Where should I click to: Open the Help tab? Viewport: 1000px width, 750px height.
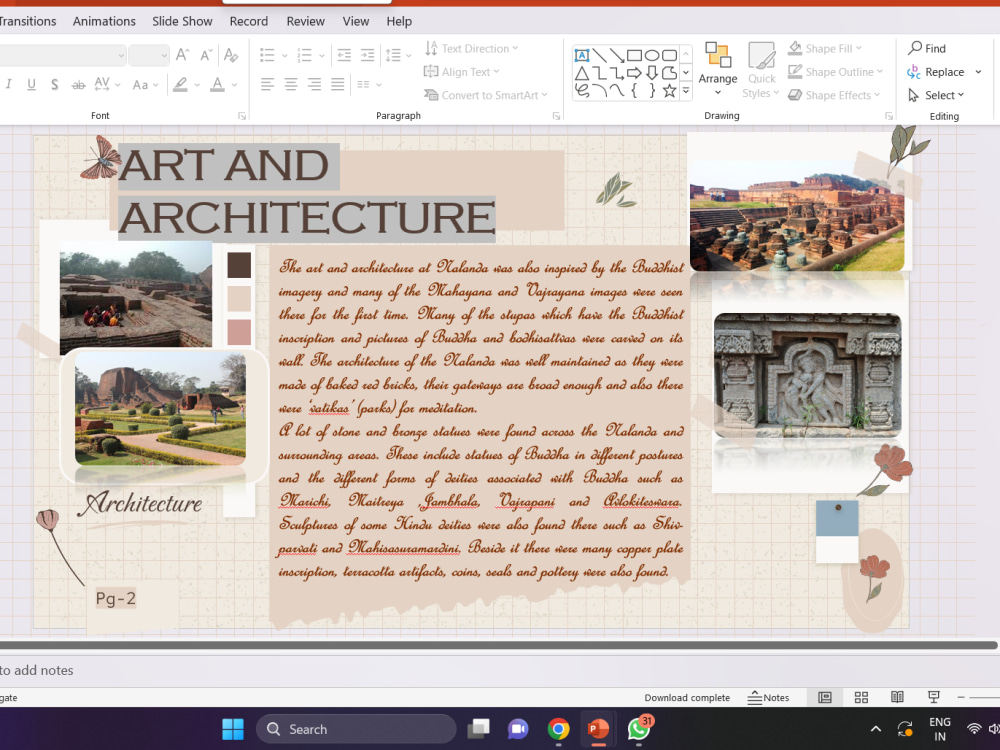[399, 21]
